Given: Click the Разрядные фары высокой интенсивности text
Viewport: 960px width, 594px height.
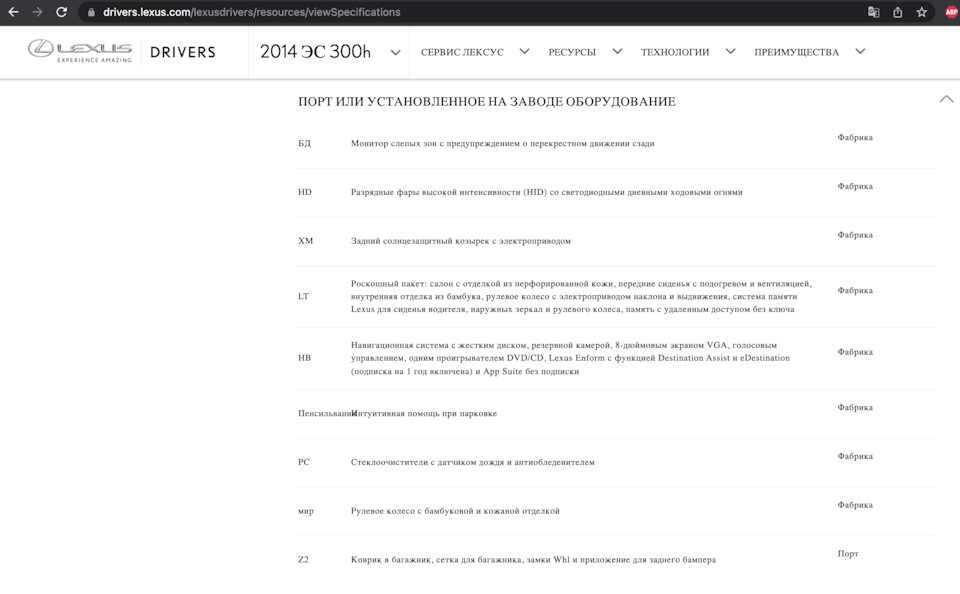Looking at the screenshot, I should click(547, 192).
